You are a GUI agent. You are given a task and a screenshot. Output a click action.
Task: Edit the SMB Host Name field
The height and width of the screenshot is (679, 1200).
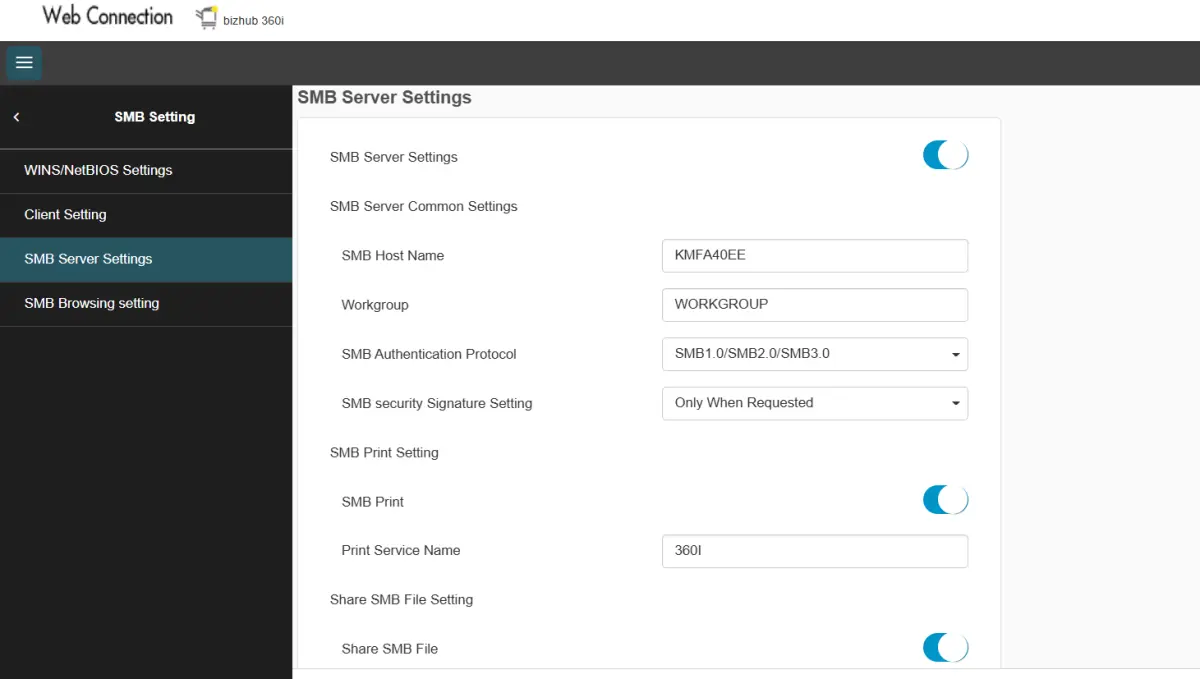[813, 255]
